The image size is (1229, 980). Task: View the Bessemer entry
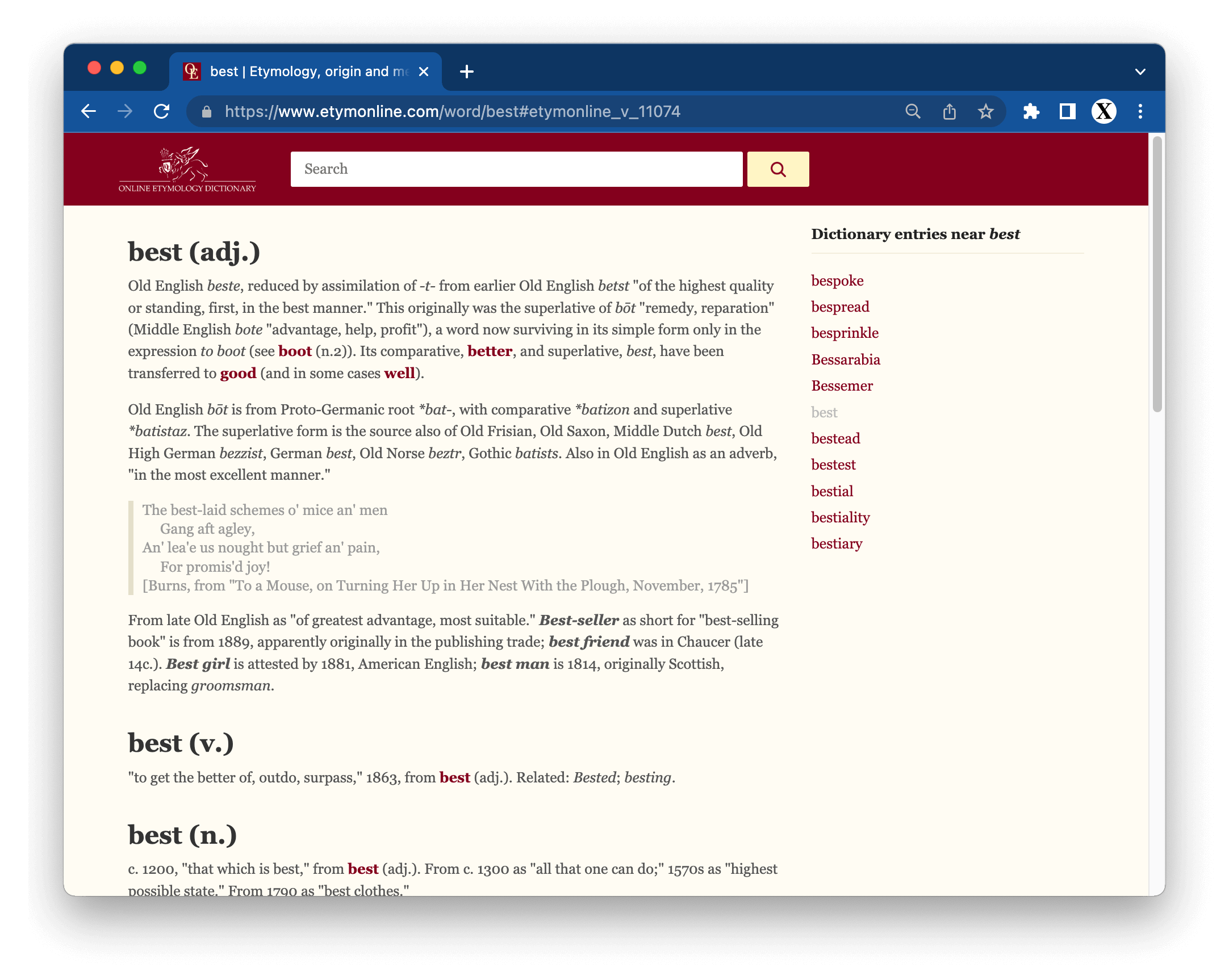[842, 386]
